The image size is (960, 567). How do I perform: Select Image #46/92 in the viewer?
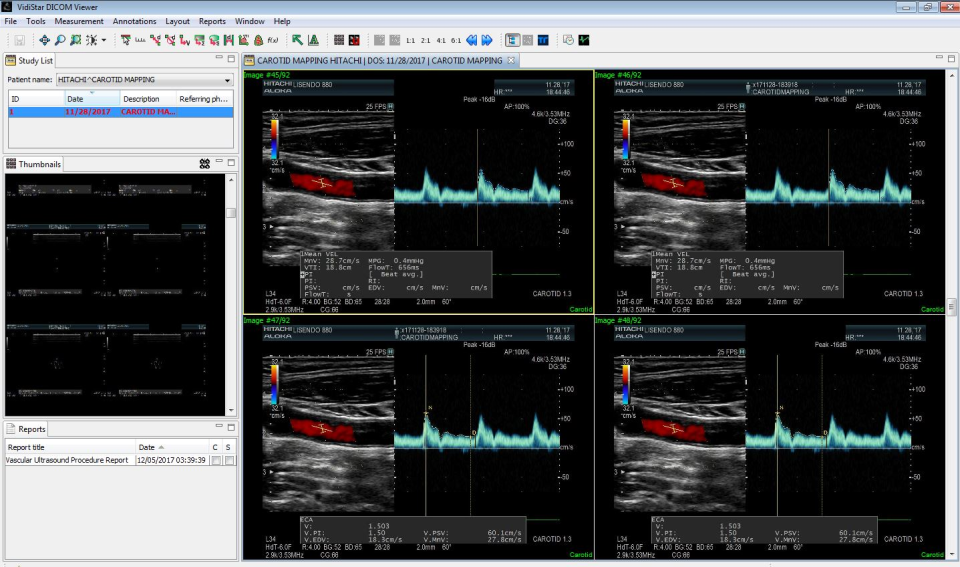pos(770,192)
